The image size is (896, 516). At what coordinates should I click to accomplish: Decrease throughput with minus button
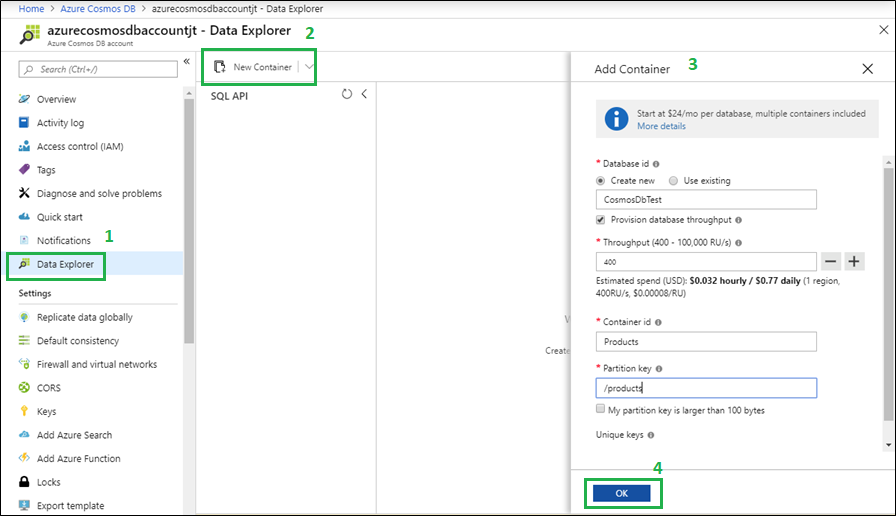point(831,261)
